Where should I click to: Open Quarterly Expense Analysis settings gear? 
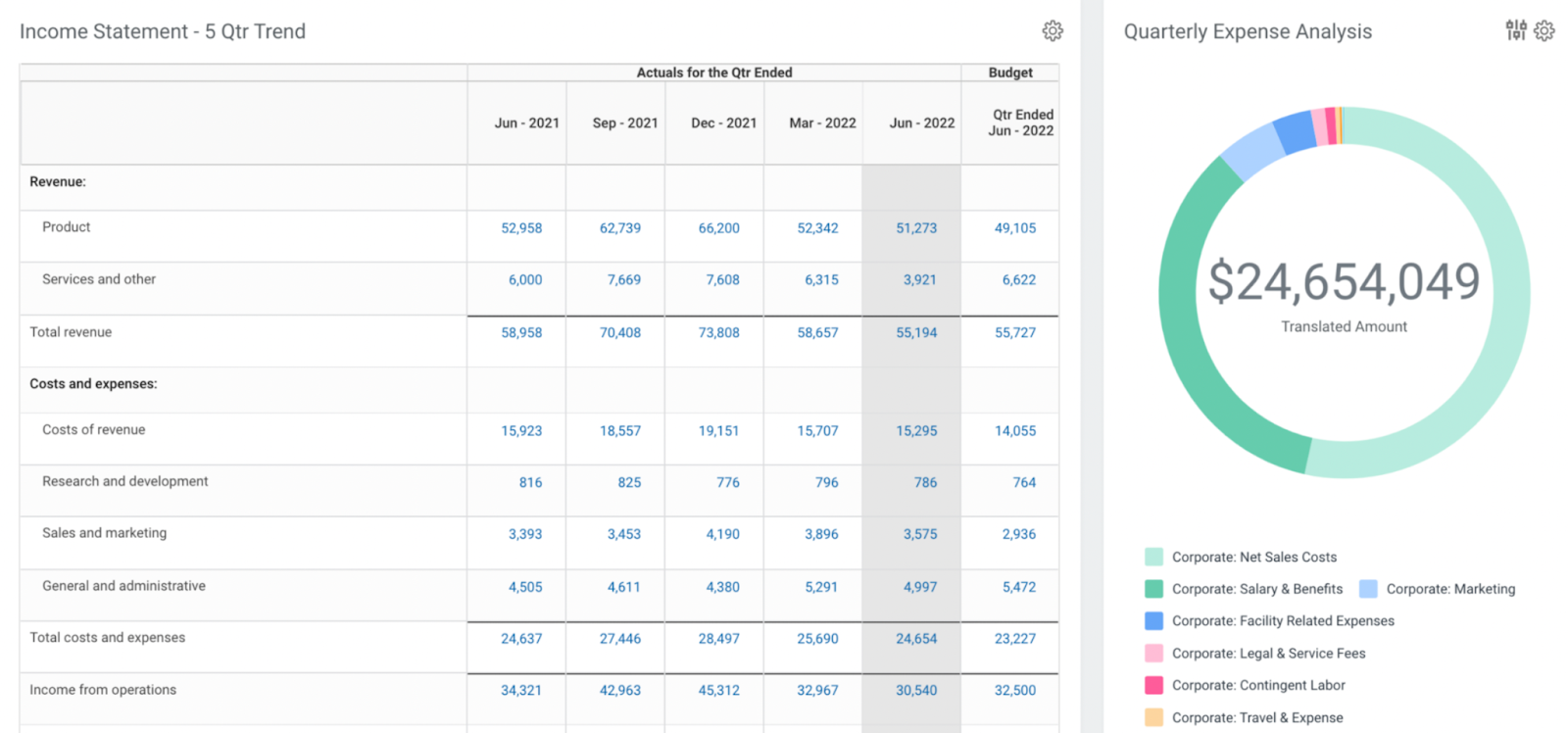[1544, 30]
